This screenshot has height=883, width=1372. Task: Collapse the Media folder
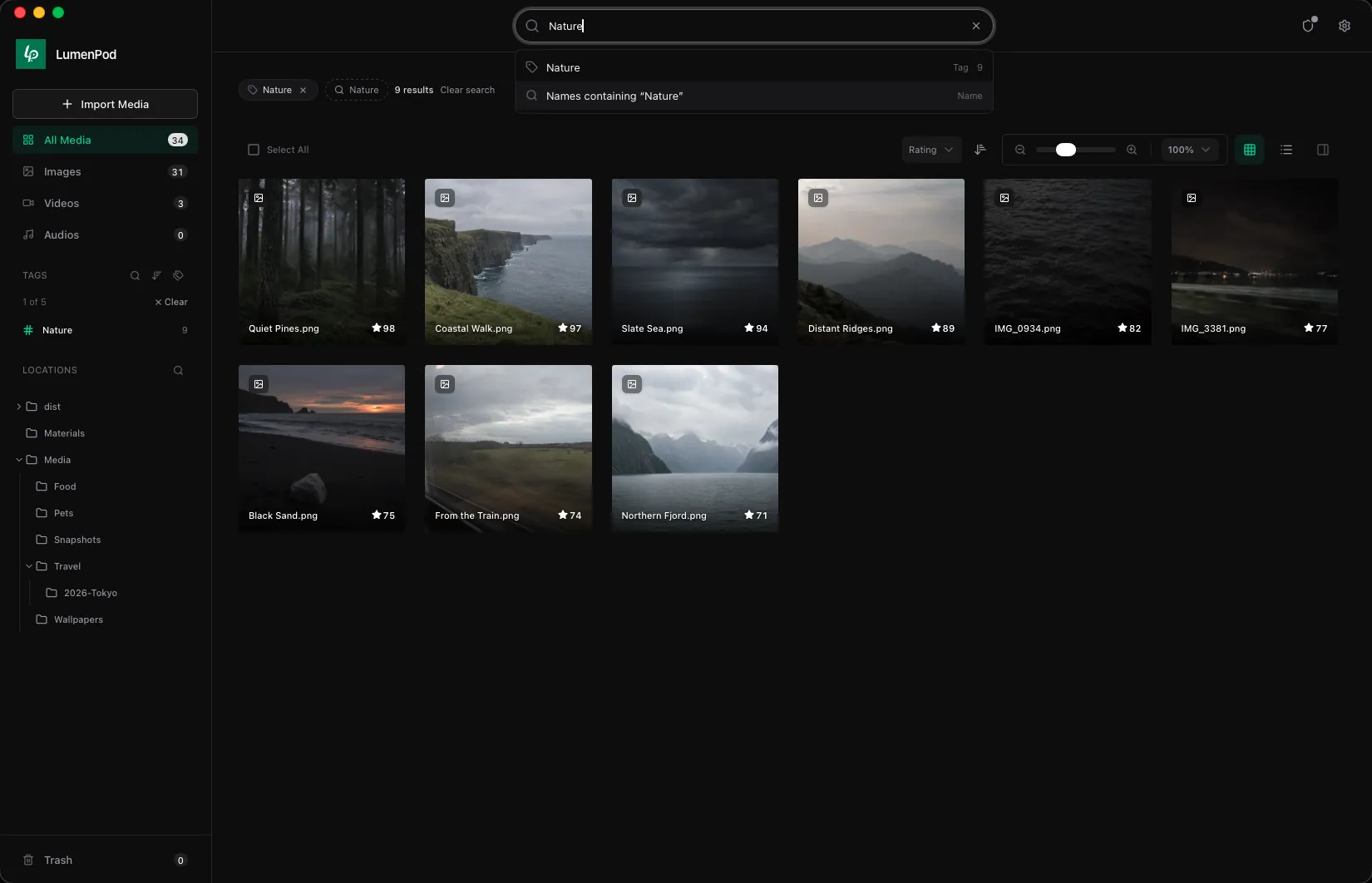coord(19,460)
